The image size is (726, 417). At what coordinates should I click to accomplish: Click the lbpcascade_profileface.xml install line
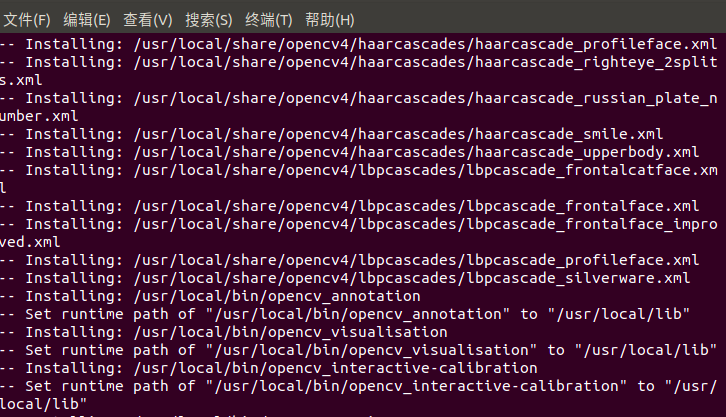click(x=350, y=260)
